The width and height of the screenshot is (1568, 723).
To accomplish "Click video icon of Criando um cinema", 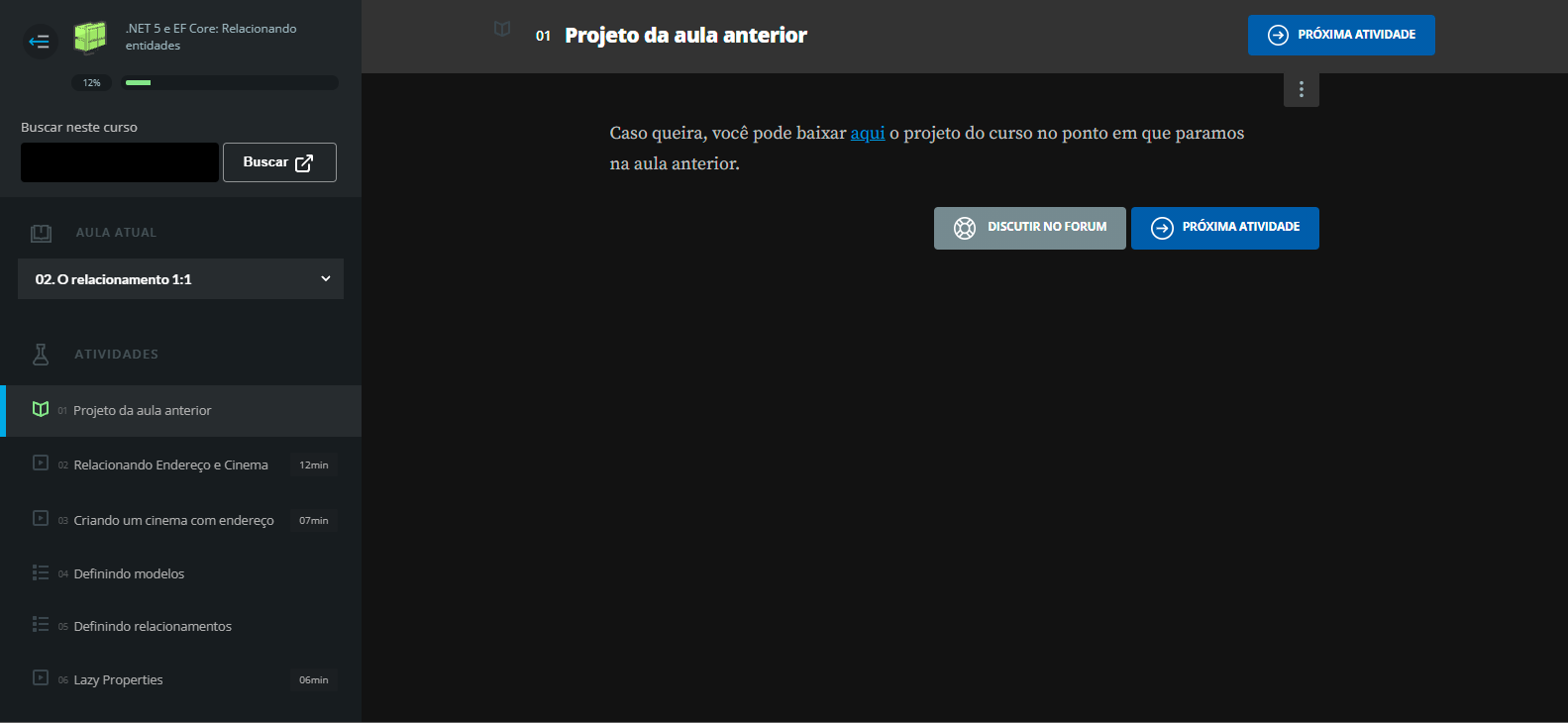I will point(41,518).
